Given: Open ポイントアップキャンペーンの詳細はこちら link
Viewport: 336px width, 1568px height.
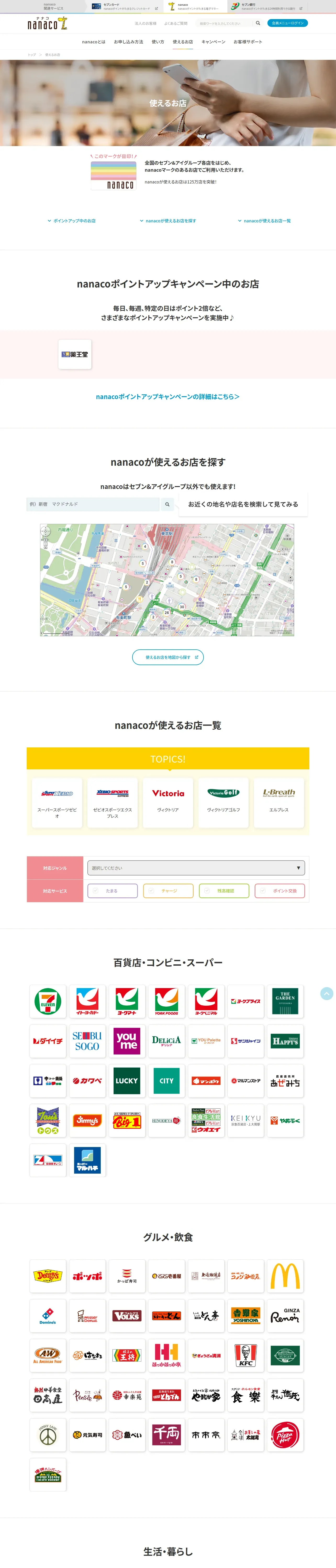Looking at the screenshot, I should 168,397.
